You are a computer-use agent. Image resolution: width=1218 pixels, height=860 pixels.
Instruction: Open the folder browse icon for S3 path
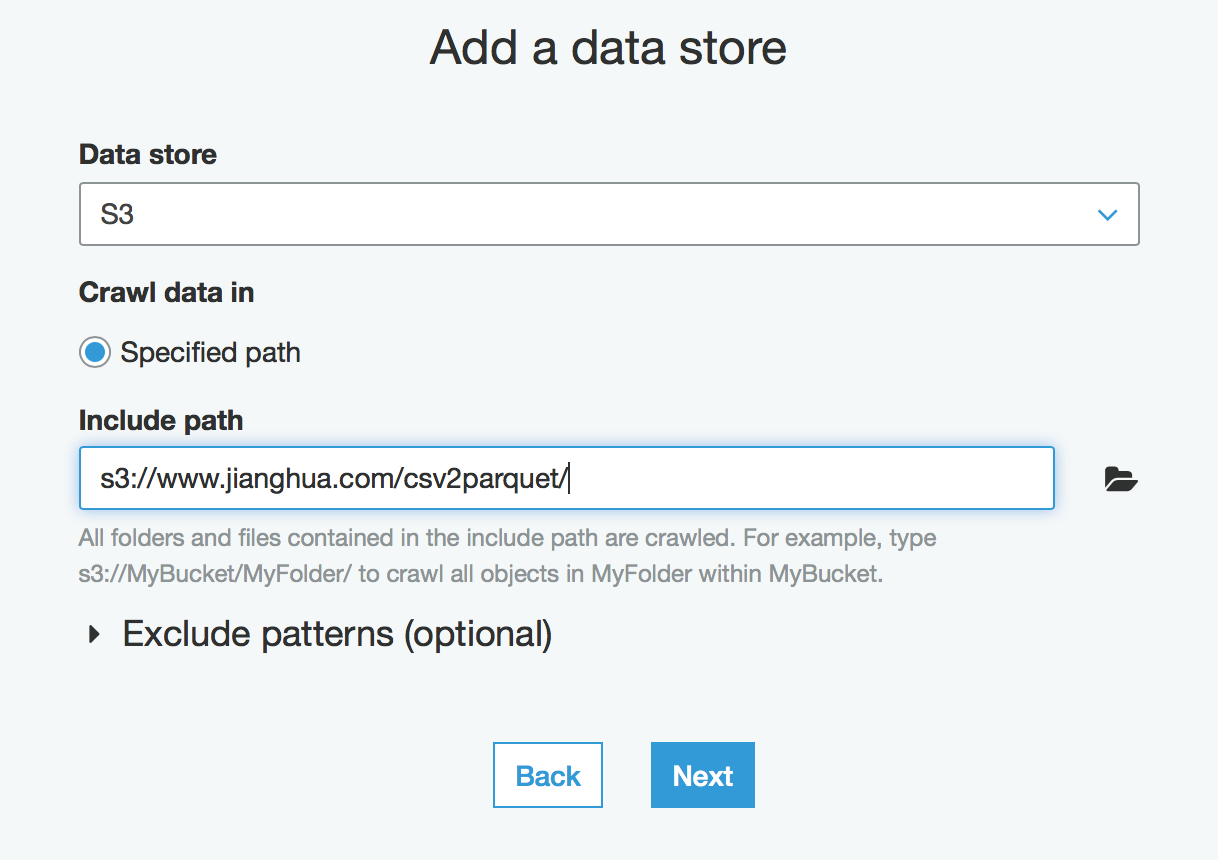[x=1121, y=480]
